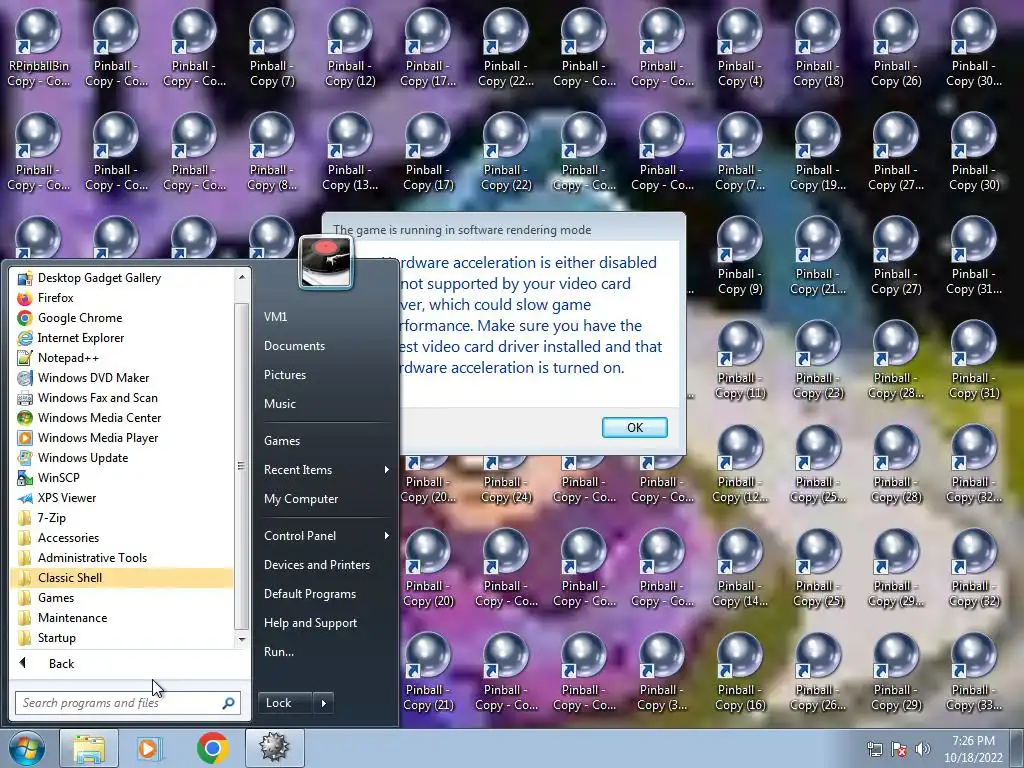
Task: Select the Pinball - Copy (9) desktop shortcut
Action: pos(740,257)
